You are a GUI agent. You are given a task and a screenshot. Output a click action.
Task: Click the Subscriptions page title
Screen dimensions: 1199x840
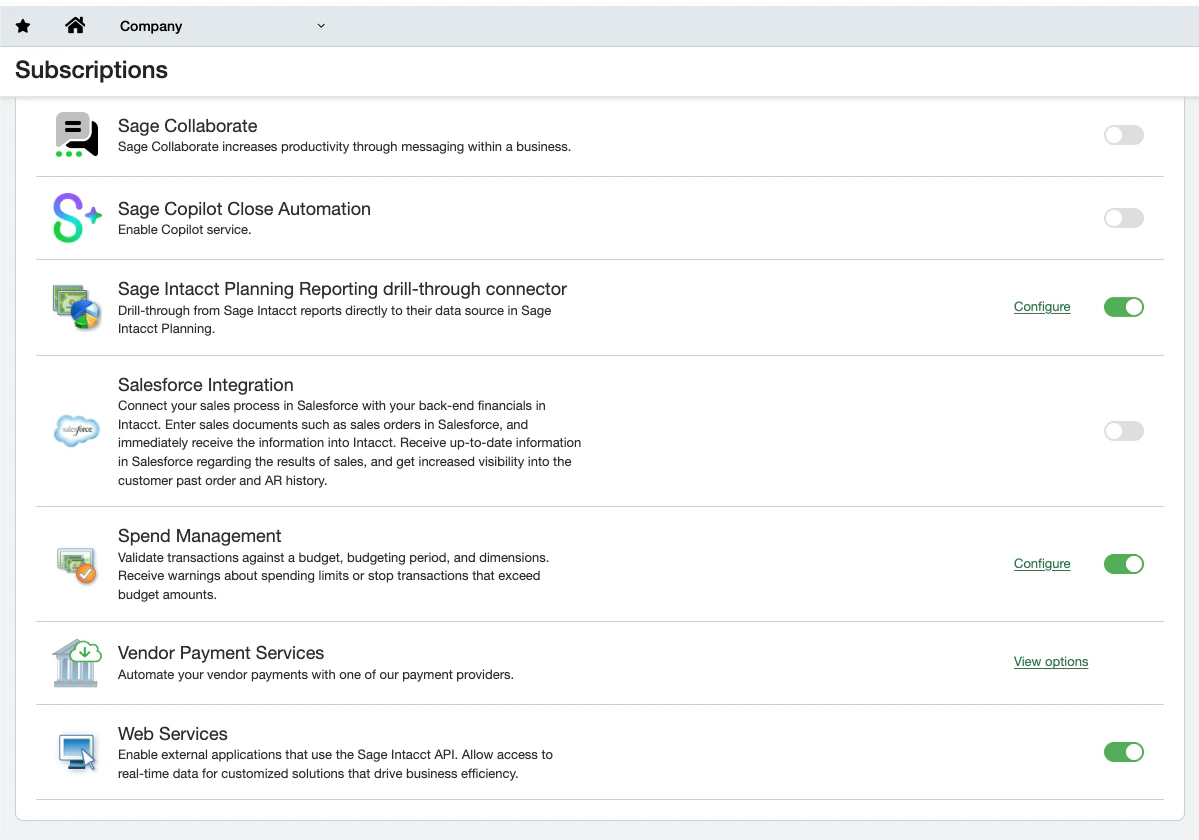[x=91, y=70]
